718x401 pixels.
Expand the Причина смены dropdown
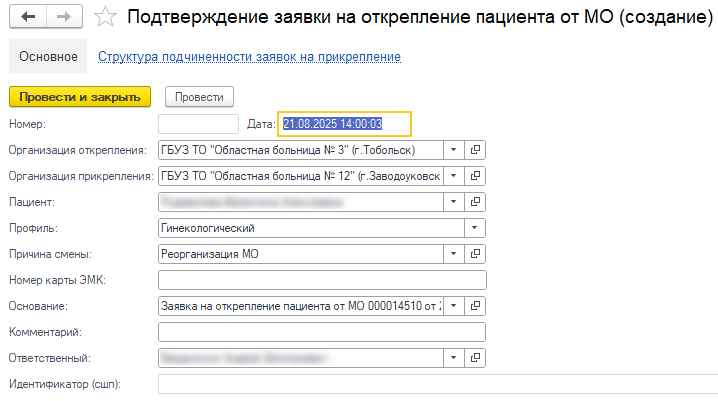point(476,254)
